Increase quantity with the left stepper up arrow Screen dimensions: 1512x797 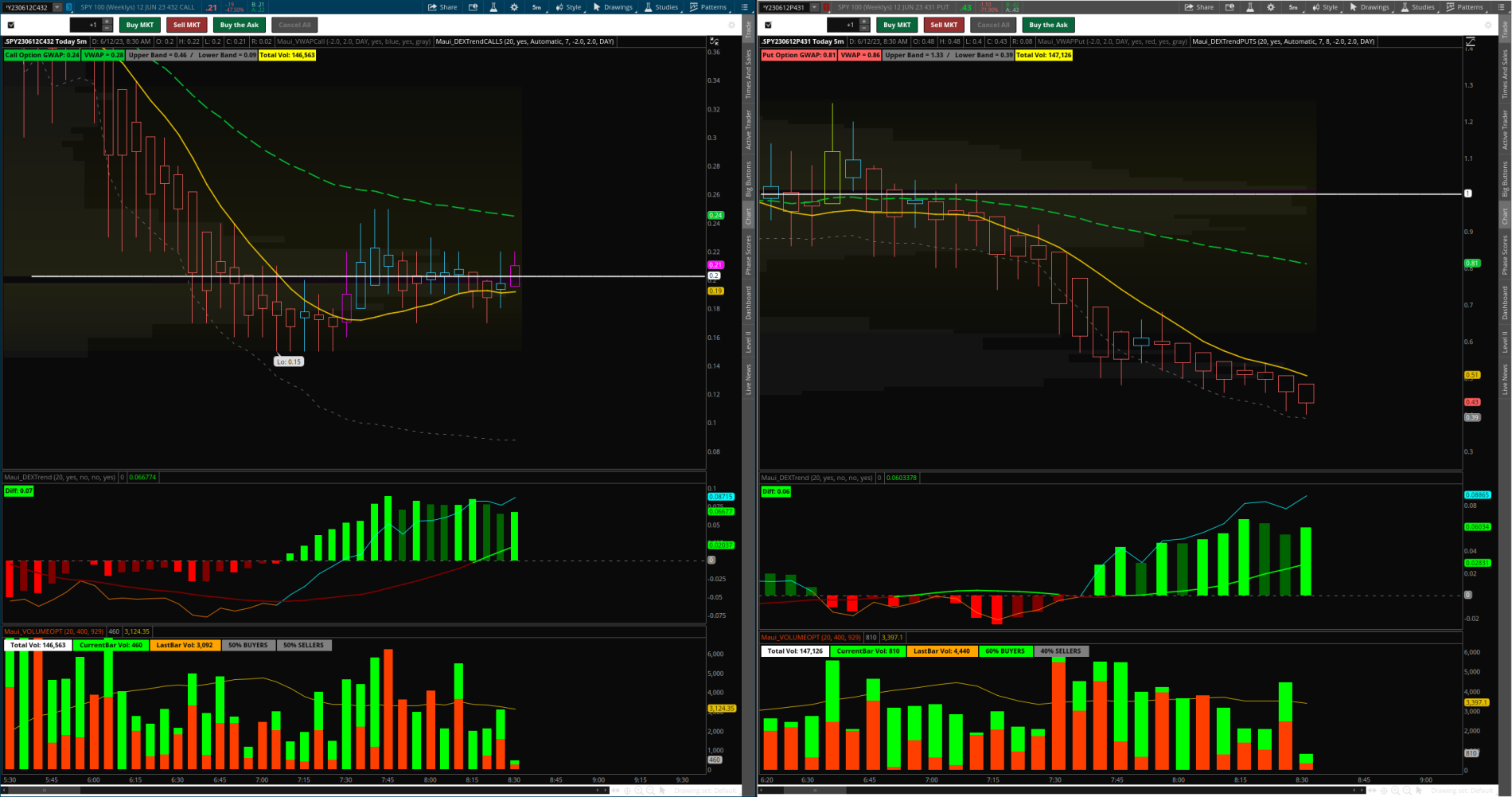click(x=107, y=21)
